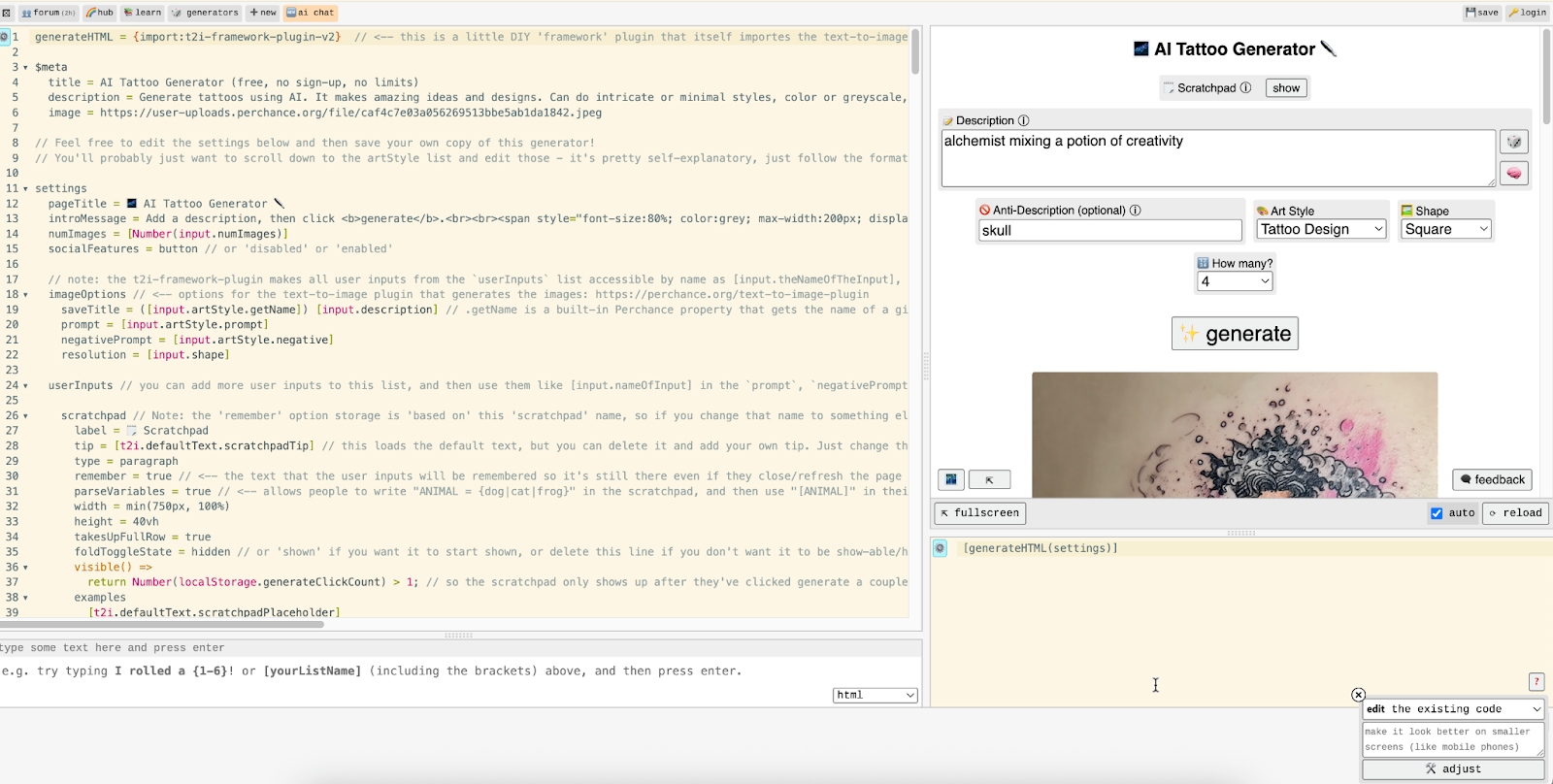
Task: Click the Scratchpad info icon
Action: pos(1245,87)
